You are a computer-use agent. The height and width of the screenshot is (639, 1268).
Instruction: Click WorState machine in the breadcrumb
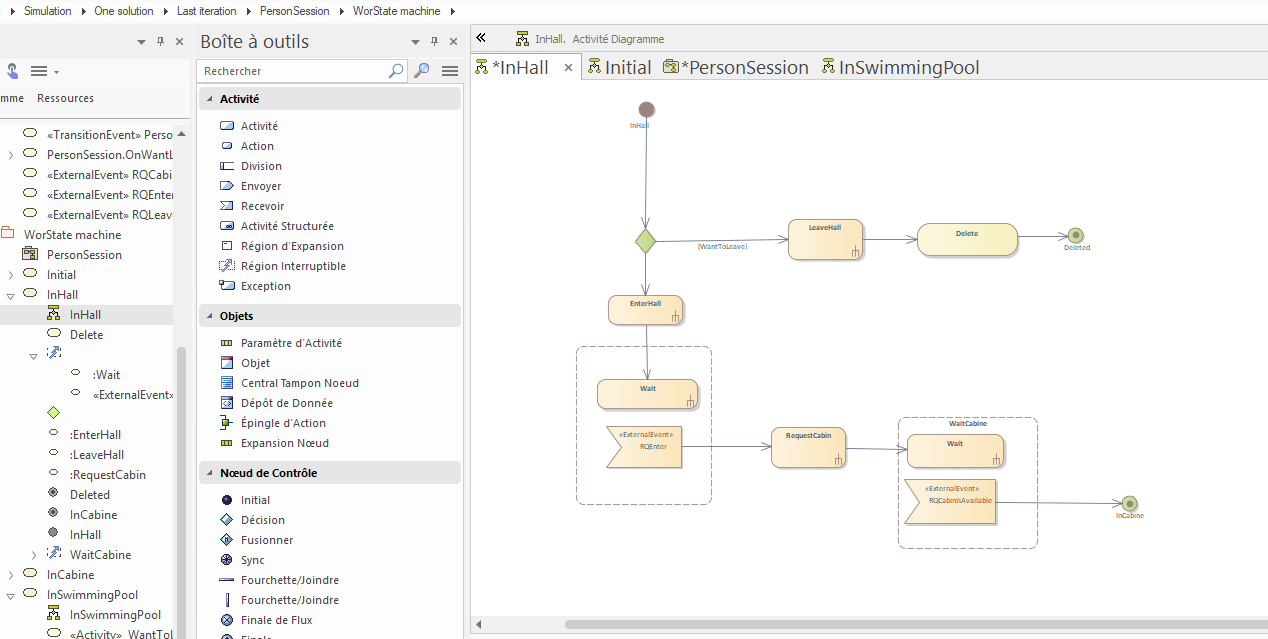(399, 11)
